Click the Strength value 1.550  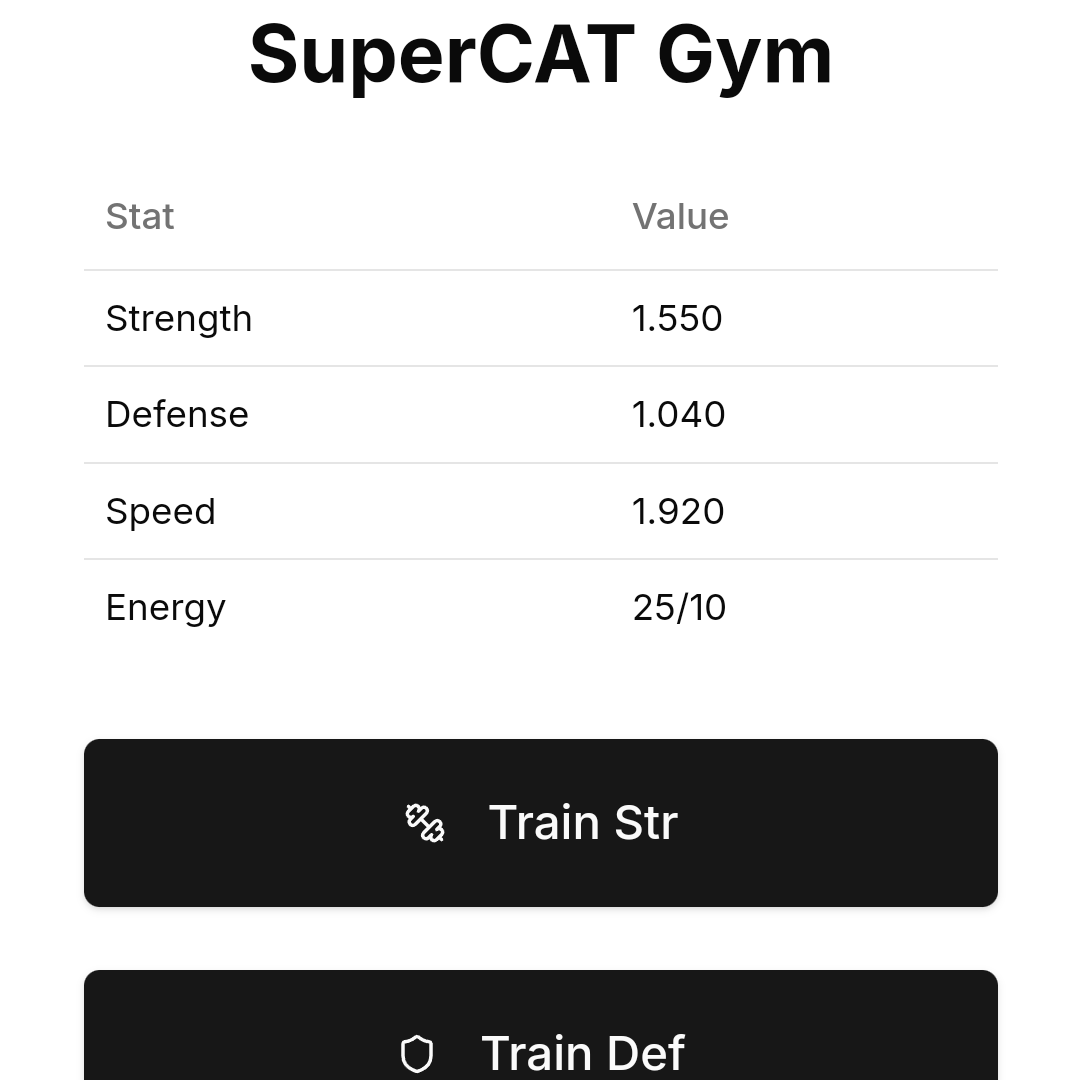[677, 319]
